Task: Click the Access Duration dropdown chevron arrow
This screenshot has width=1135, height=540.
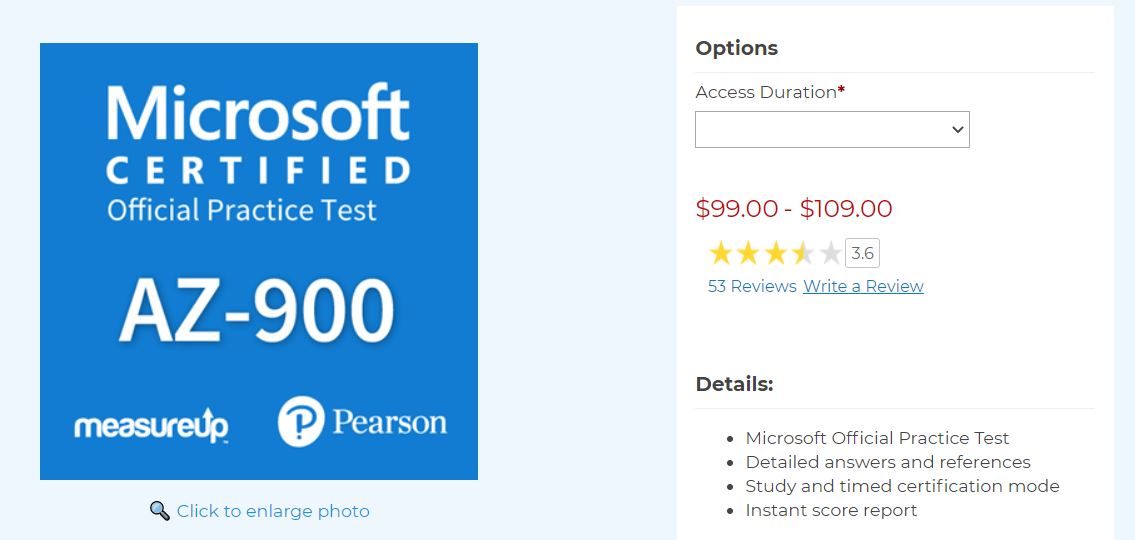Action: (x=957, y=130)
